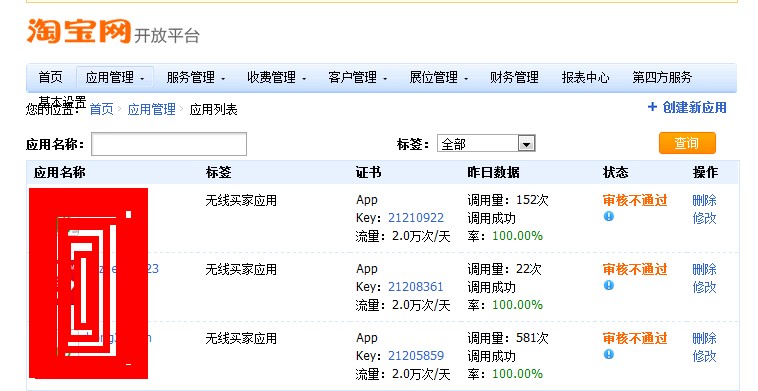Viewport: 758px width, 391px height.
Task: Click the 基本设置 submenu item
Action: click(62, 101)
